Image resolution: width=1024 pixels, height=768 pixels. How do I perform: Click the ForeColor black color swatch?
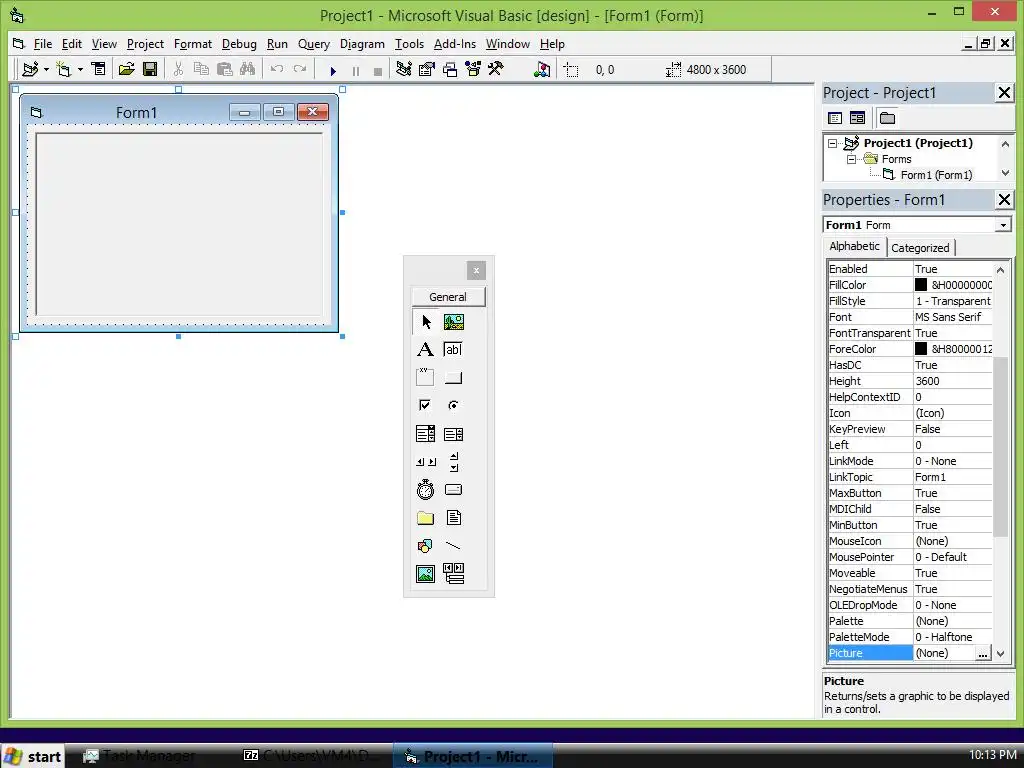[921, 349]
